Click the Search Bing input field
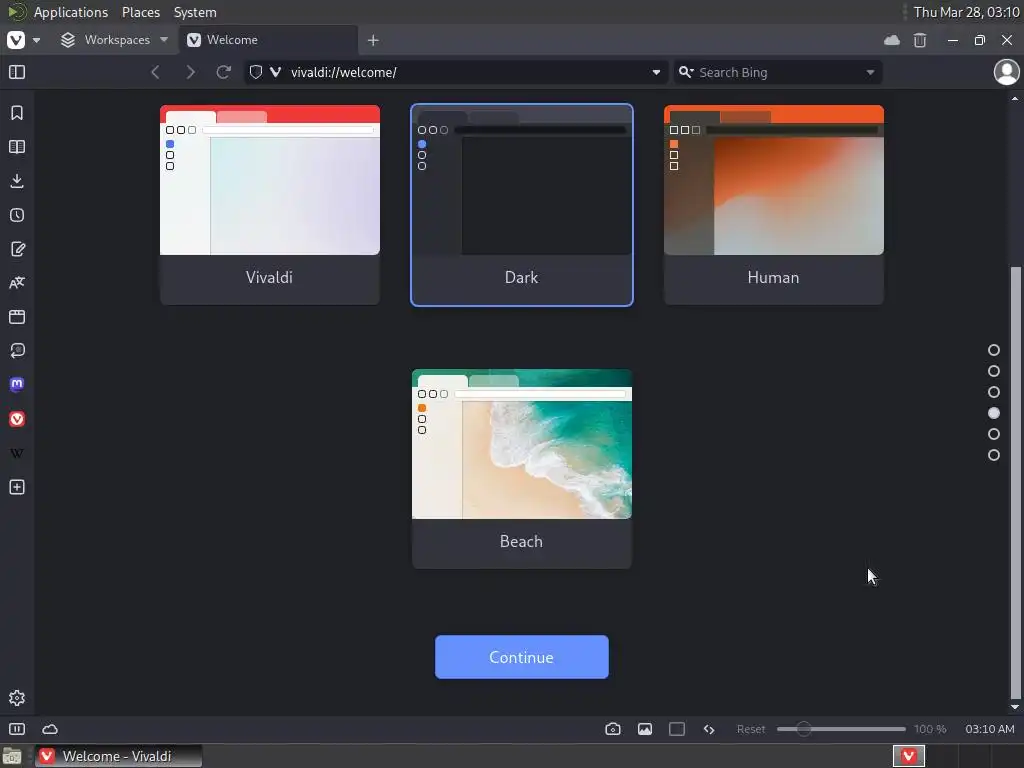 [777, 72]
